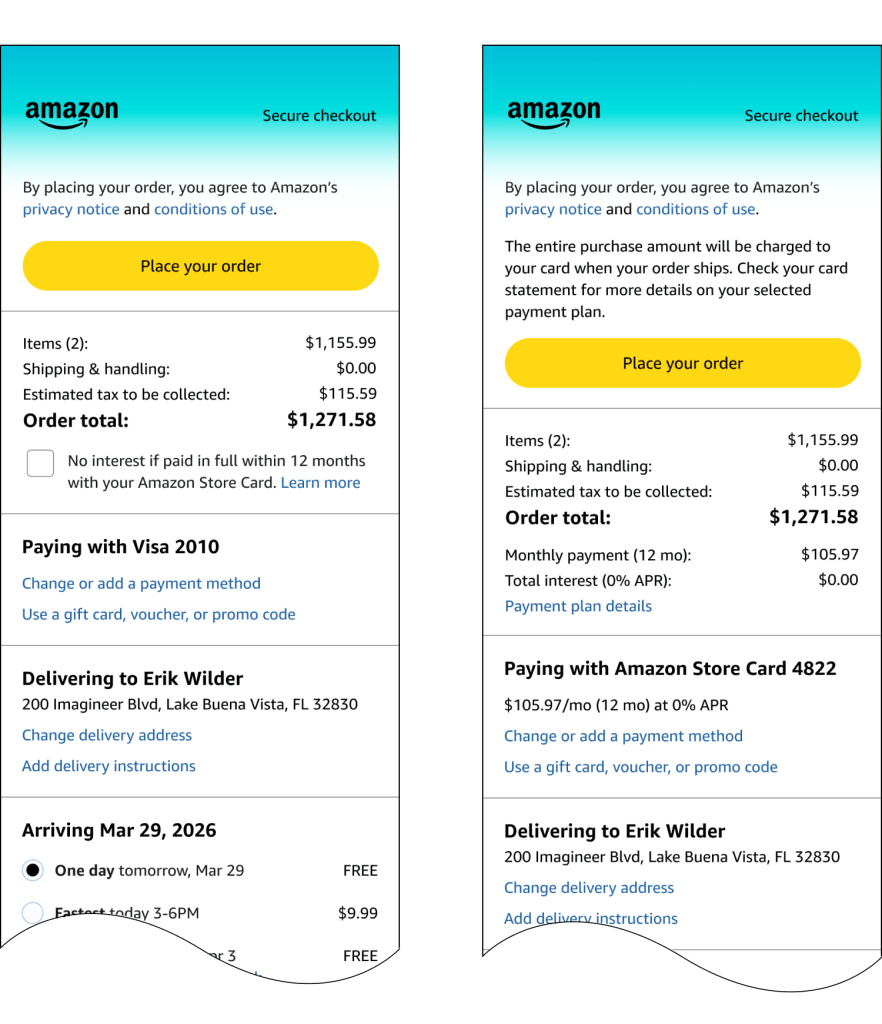The image size is (882, 1024).
Task: Open the Payment plan details link
Action: 578,606
